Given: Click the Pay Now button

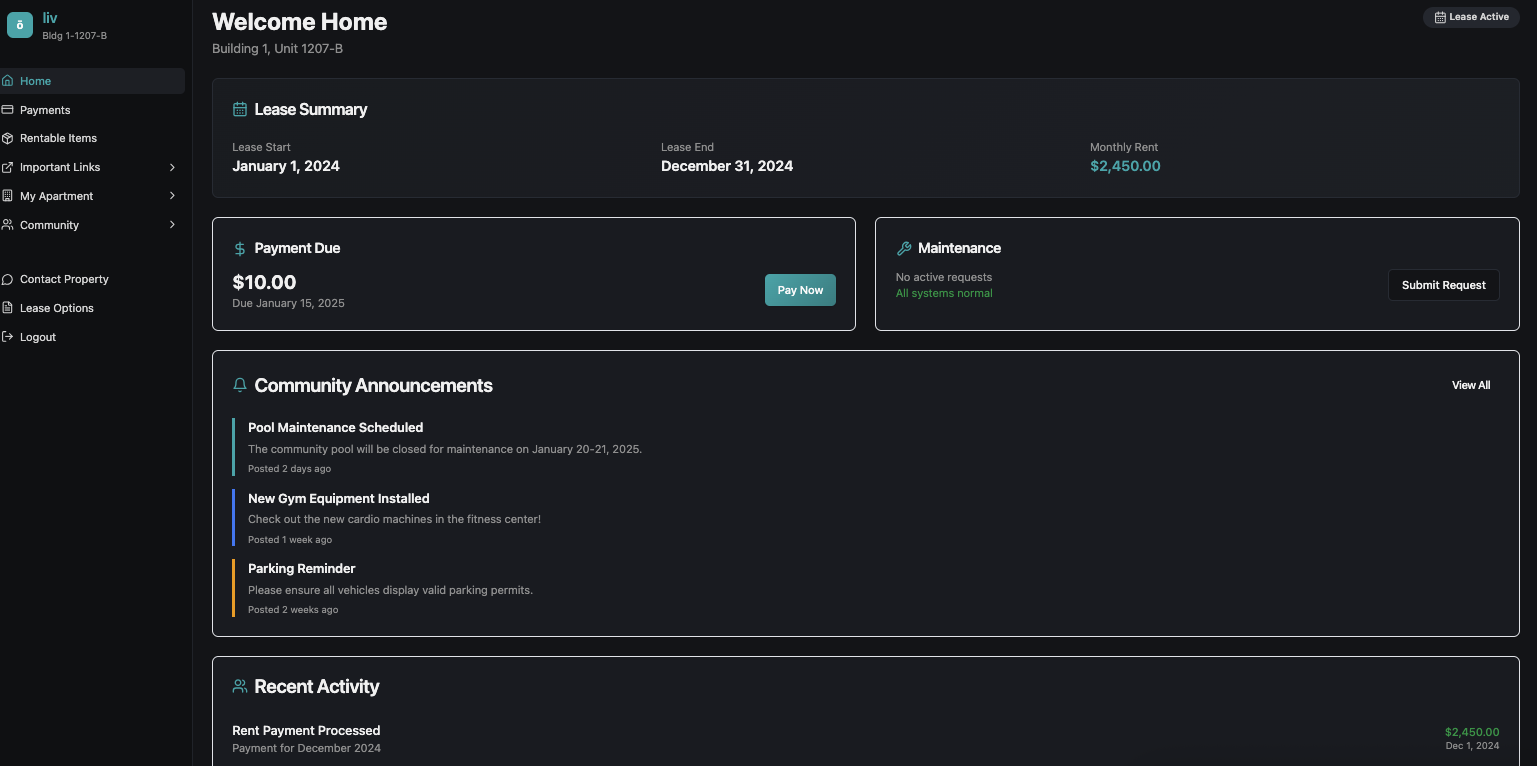Looking at the screenshot, I should point(800,290).
